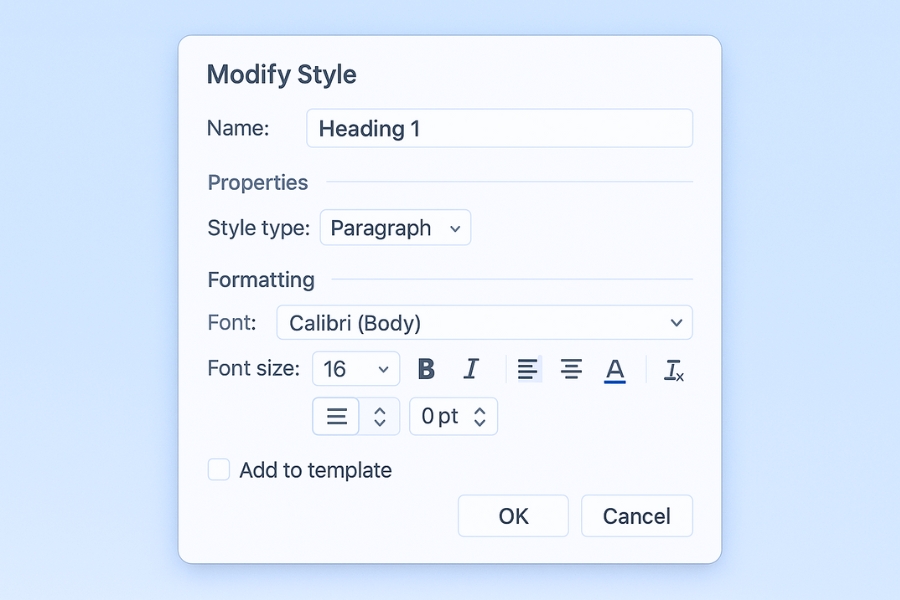Viewport: 900px width, 600px height.
Task: Click the 0 pt spacing value field
Action: pyautogui.click(x=440, y=417)
